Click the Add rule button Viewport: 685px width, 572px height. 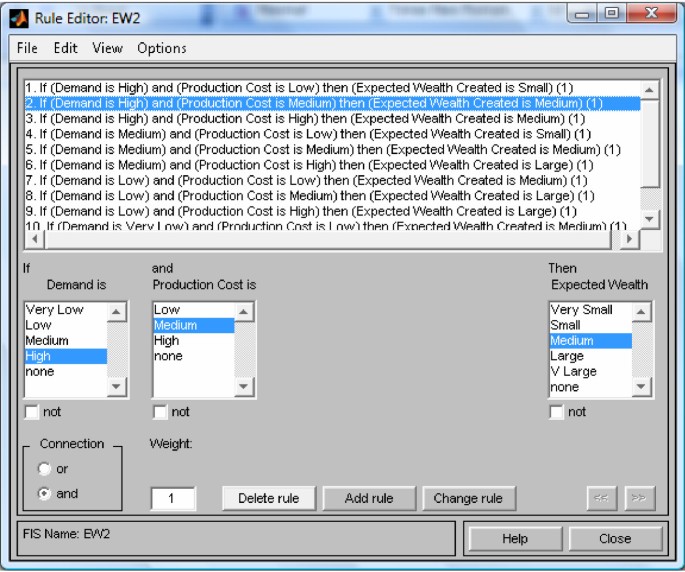coord(369,499)
